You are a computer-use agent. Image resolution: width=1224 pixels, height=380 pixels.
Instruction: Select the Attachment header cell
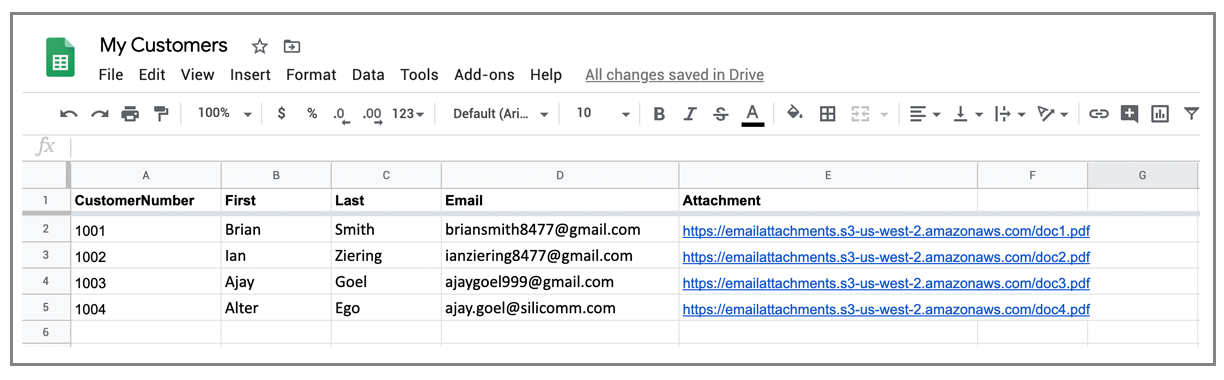(x=828, y=200)
